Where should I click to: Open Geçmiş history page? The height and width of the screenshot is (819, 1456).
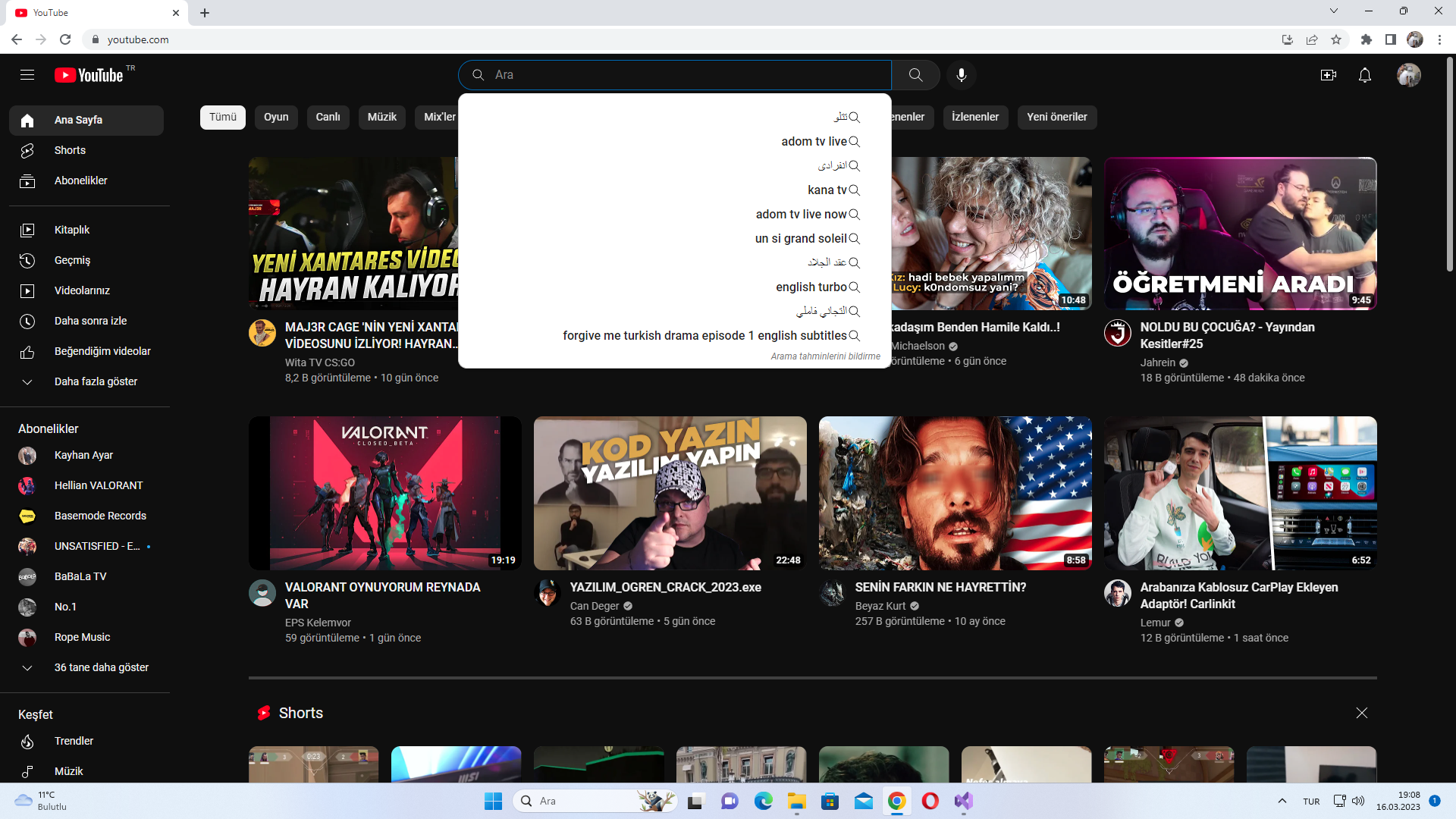pyautogui.click(x=72, y=260)
